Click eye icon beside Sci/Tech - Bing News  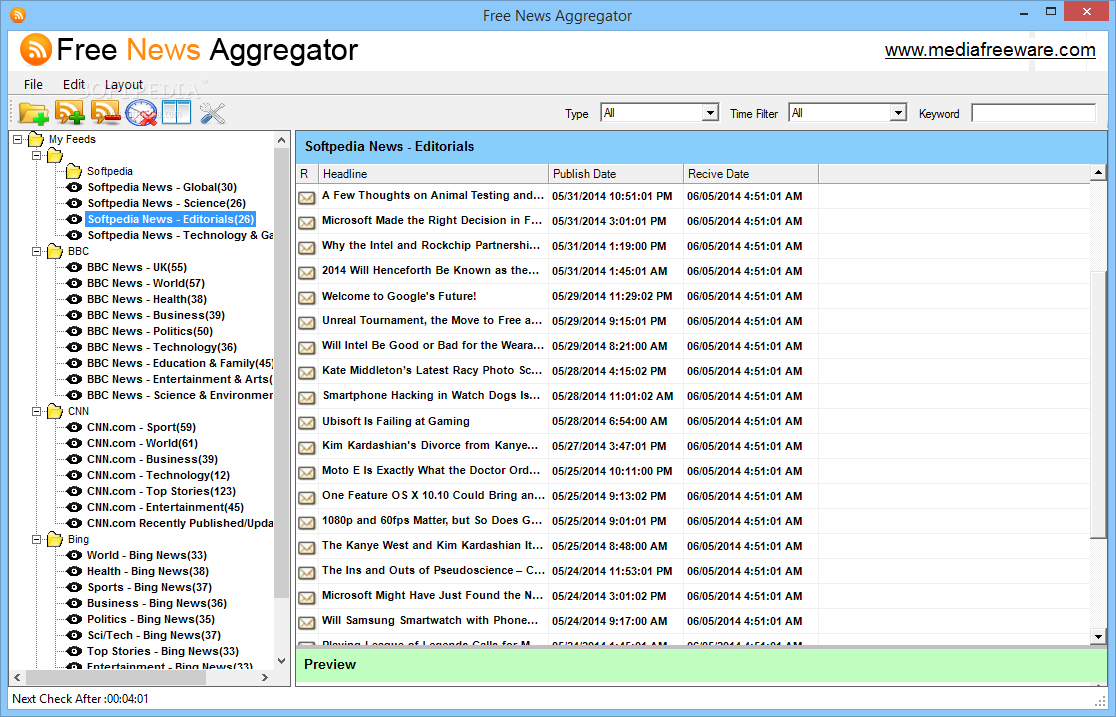click(x=74, y=635)
